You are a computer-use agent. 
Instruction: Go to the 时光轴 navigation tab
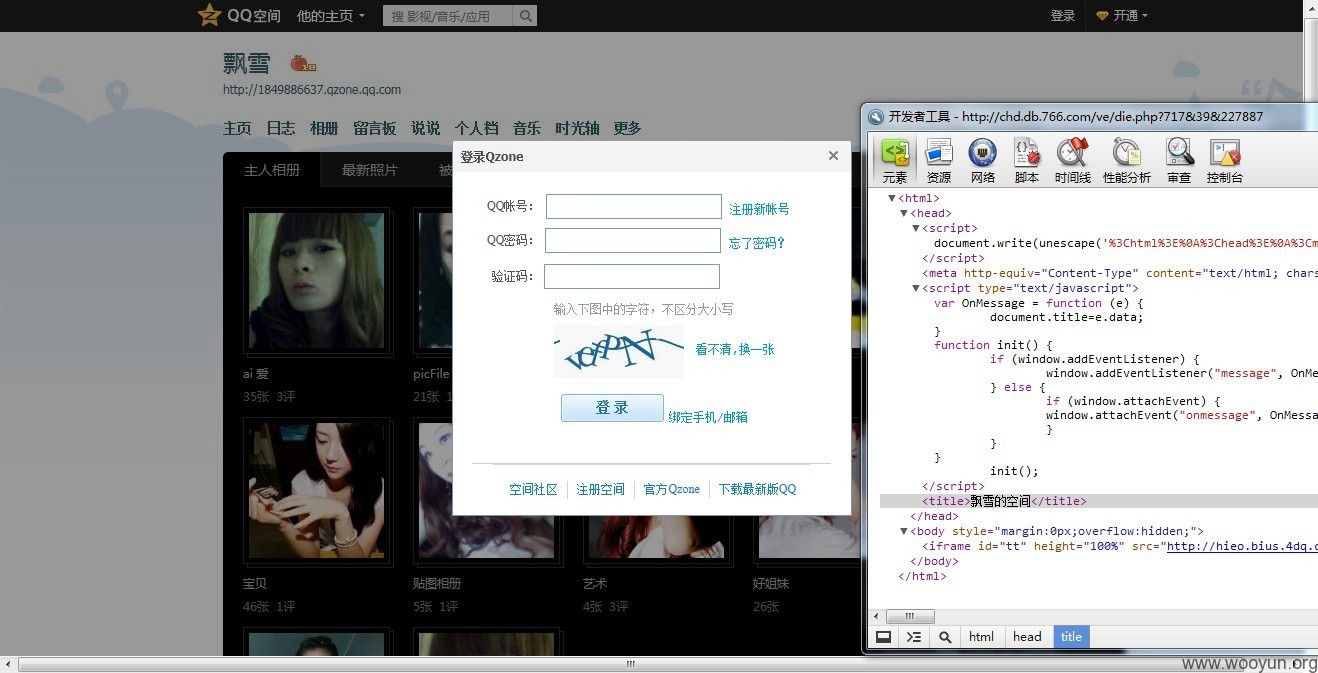[x=577, y=128]
